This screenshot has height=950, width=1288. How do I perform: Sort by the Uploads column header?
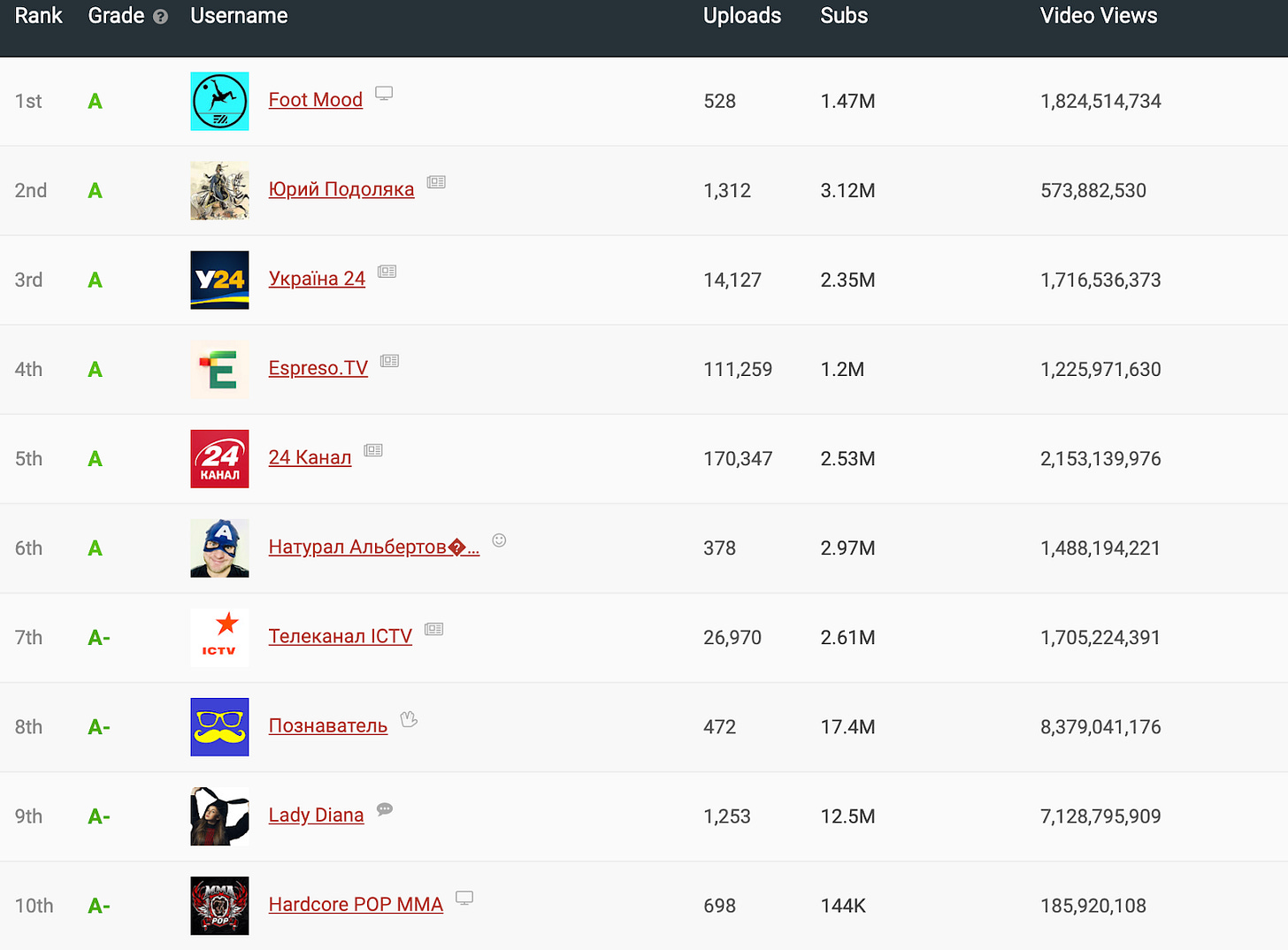click(x=742, y=16)
